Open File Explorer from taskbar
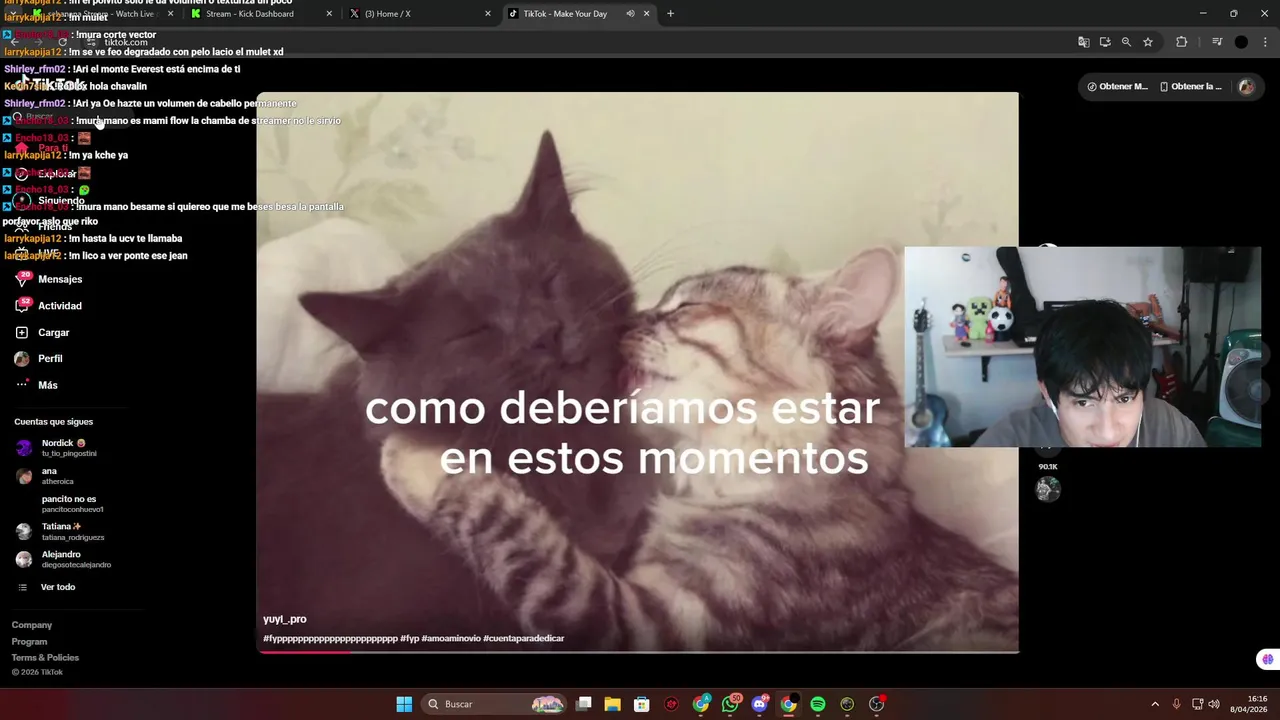The width and height of the screenshot is (1280, 720). [613, 704]
